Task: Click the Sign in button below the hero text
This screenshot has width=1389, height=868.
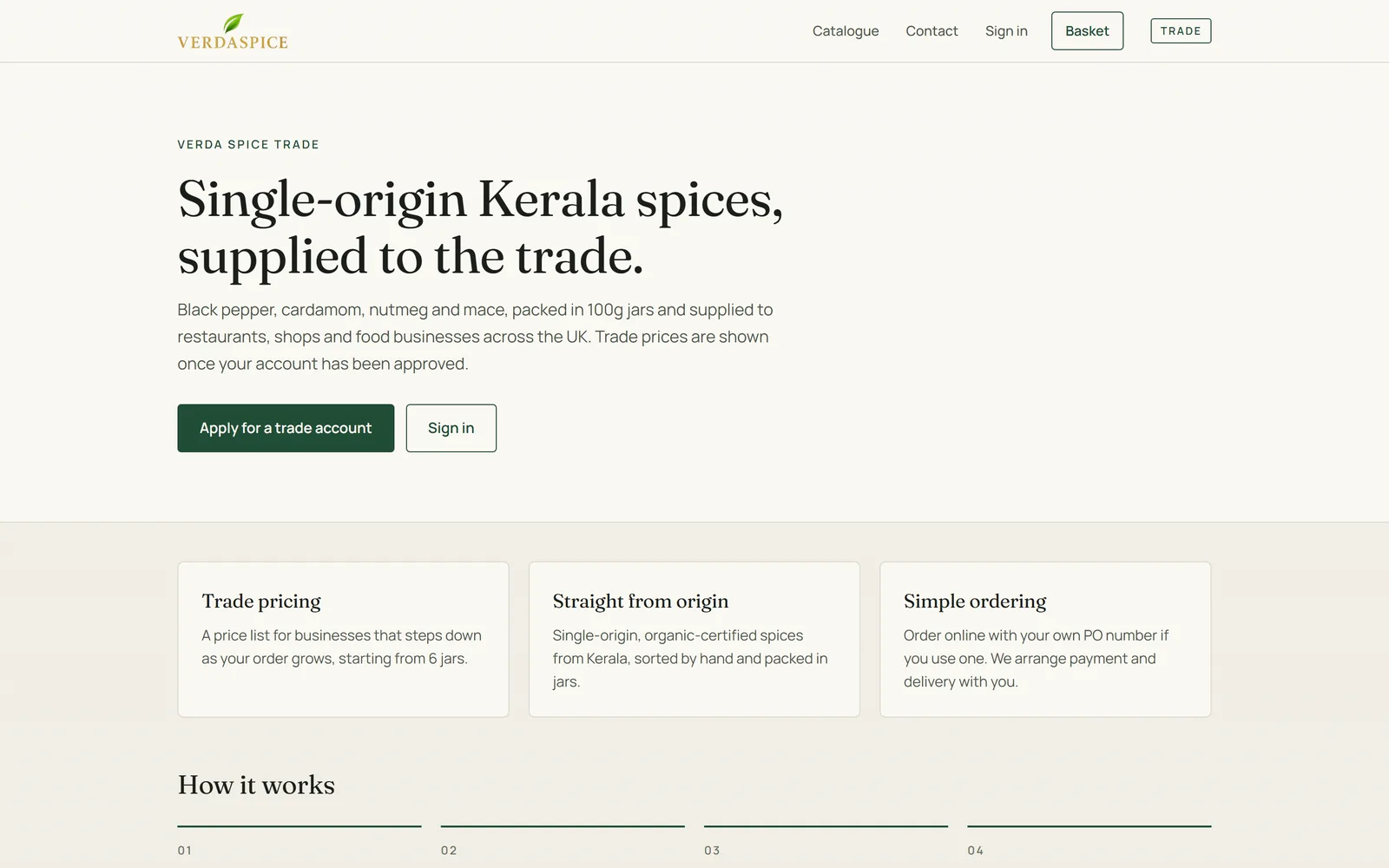Action: pyautogui.click(x=451, y=428)
